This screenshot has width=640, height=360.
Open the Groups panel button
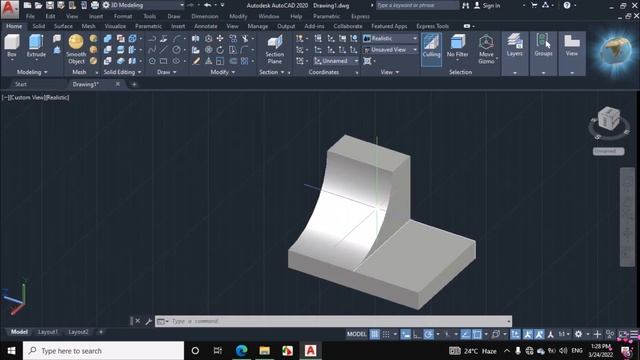pyautogui.click(x=543, y=45)
